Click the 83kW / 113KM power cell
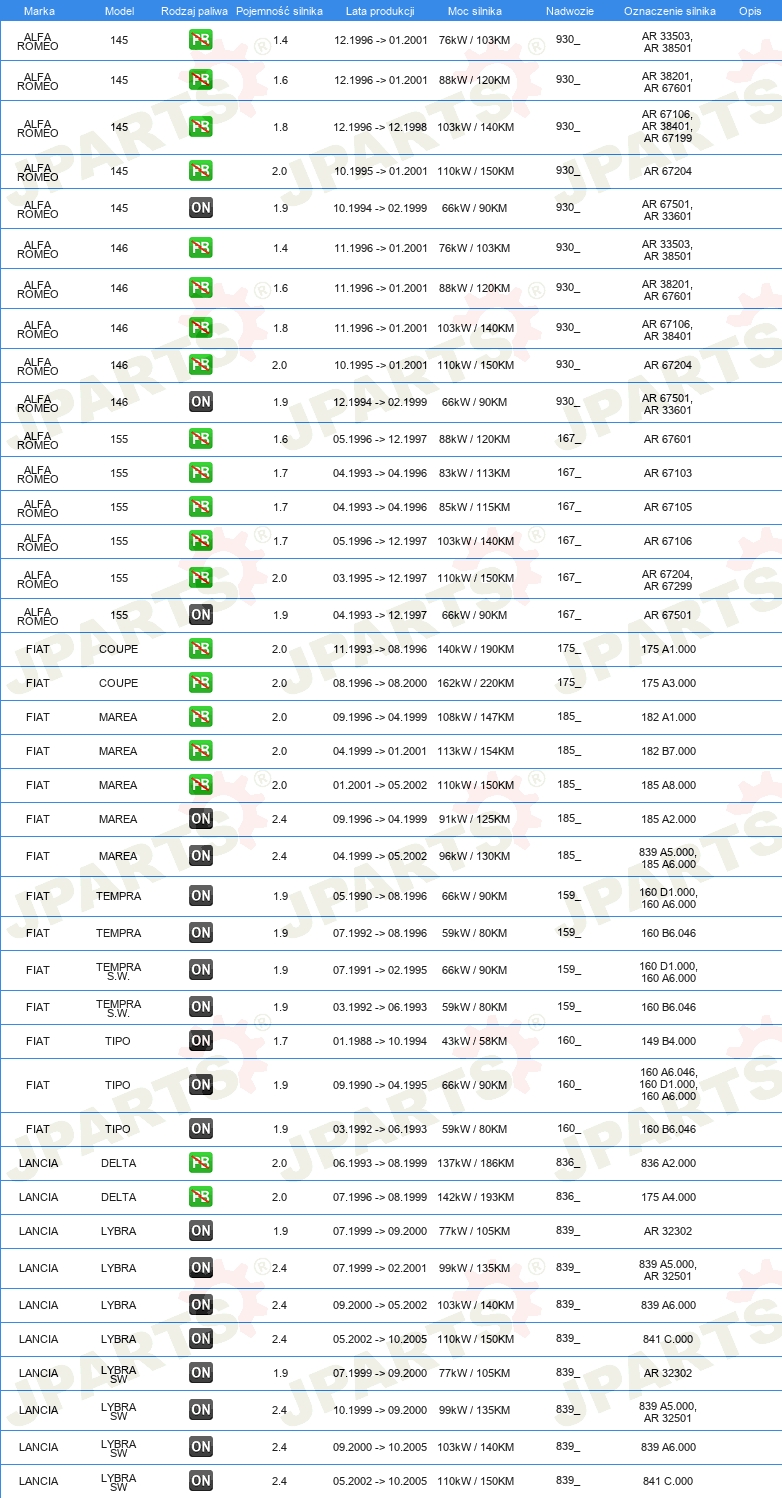The height and width of the screenshot is (1498, 782). click(x=476, y=473)
